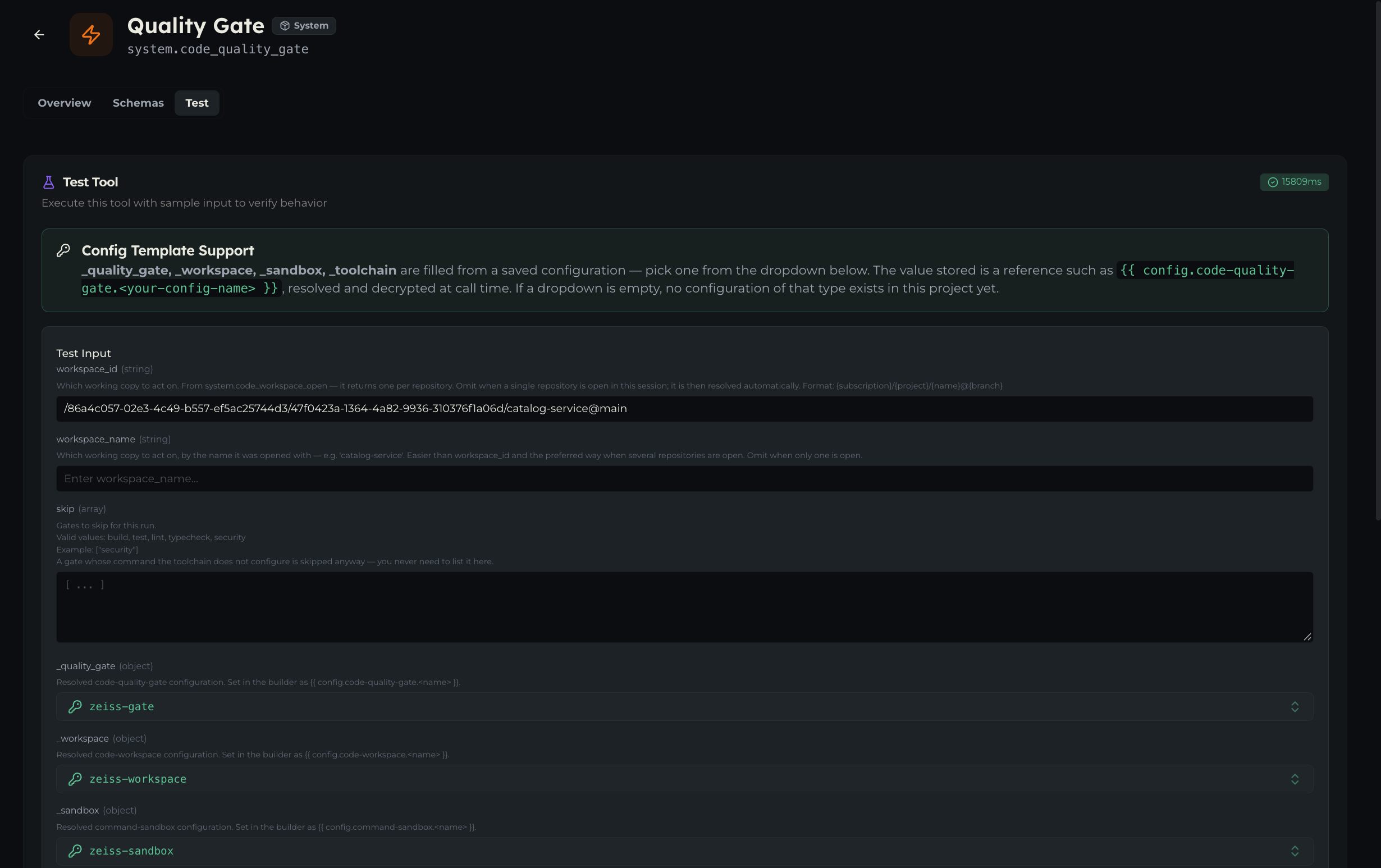Open the Overview tab
This screenshot has width=1381, height=868.
[x=64, y=103]
